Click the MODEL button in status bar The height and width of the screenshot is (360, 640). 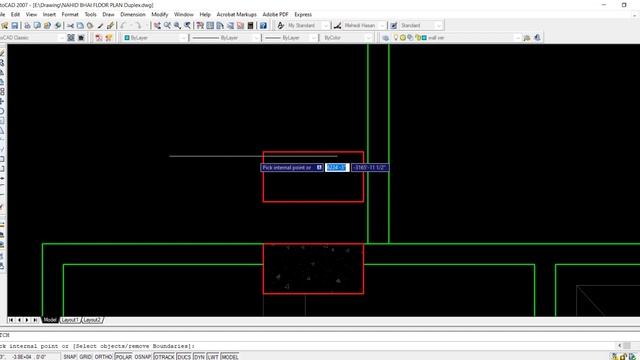coord(230,357)
